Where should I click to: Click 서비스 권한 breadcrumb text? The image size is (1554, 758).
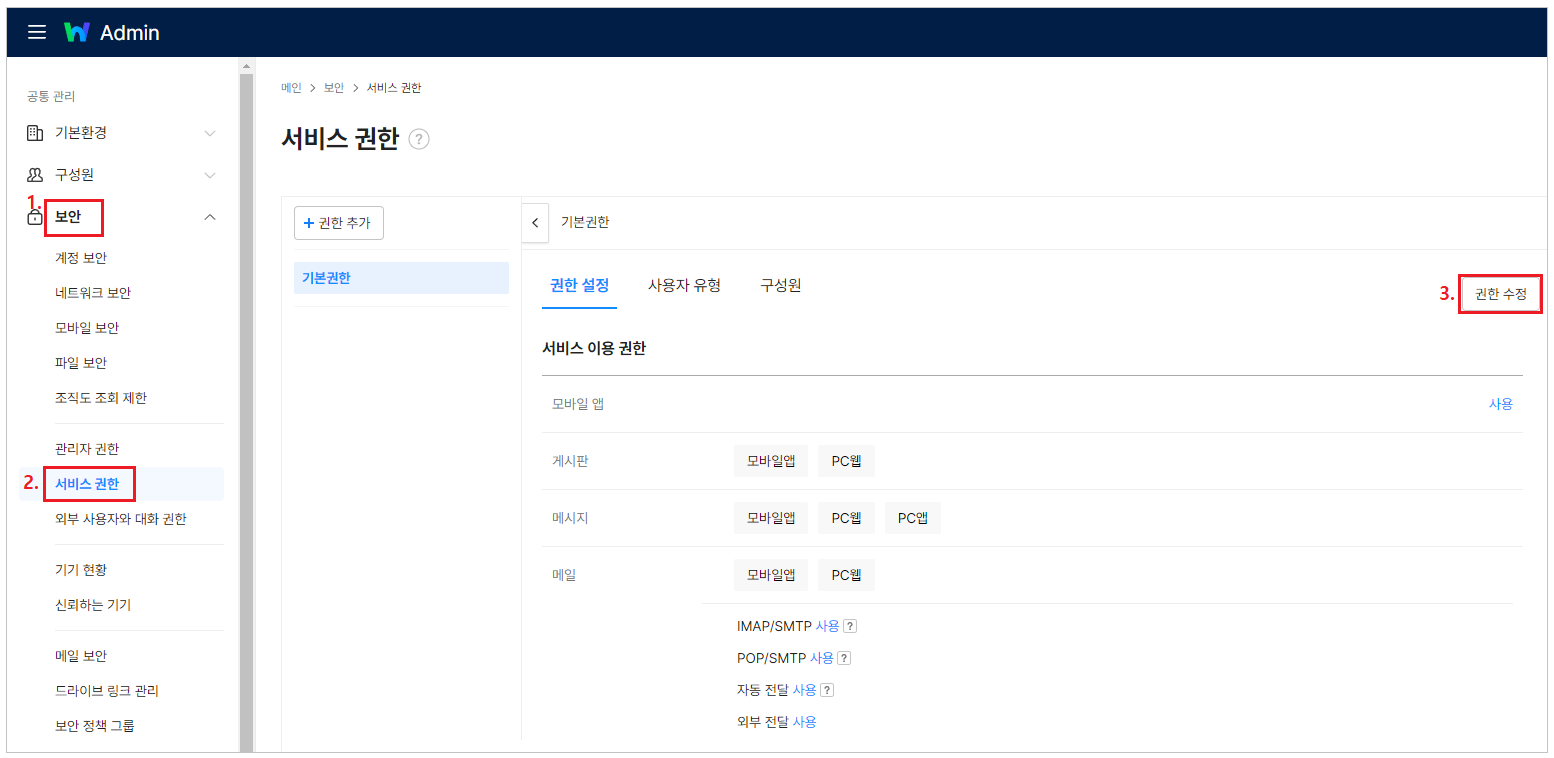[394, 88]
